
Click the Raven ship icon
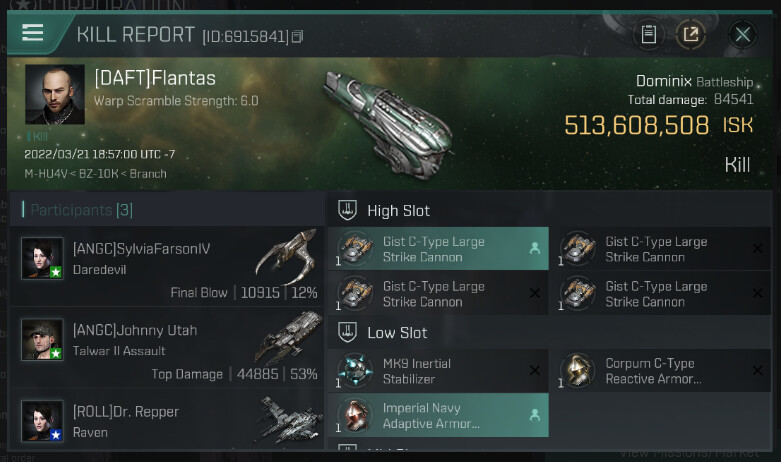click(x=285, y=417)
